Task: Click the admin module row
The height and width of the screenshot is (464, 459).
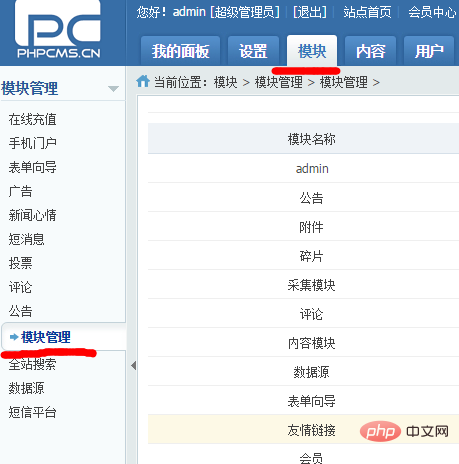Action: [303, 168]
